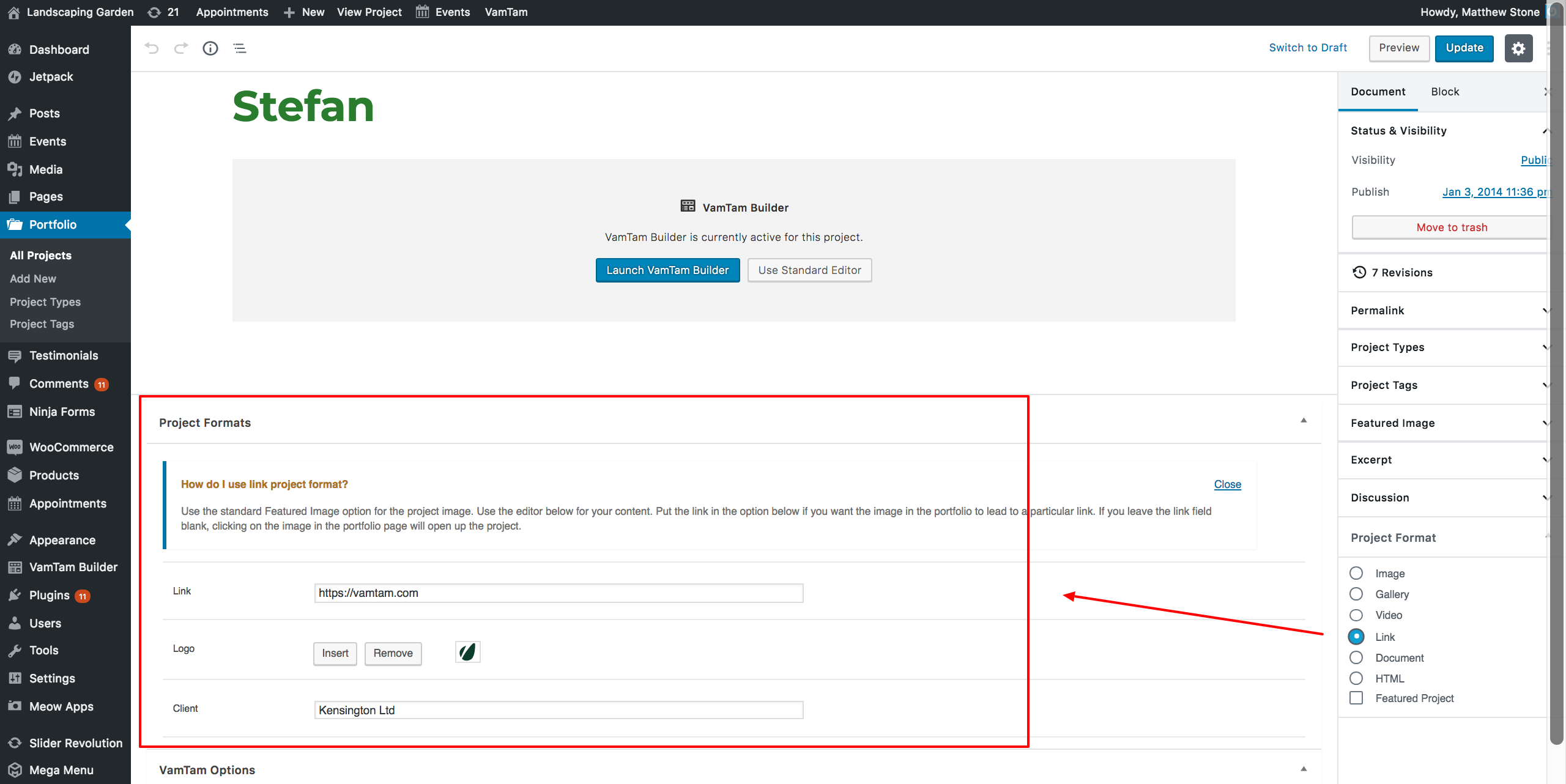
Task: Enable the Featured Project checkbox
Action: pyautogui.click(x=1356, y=698)
